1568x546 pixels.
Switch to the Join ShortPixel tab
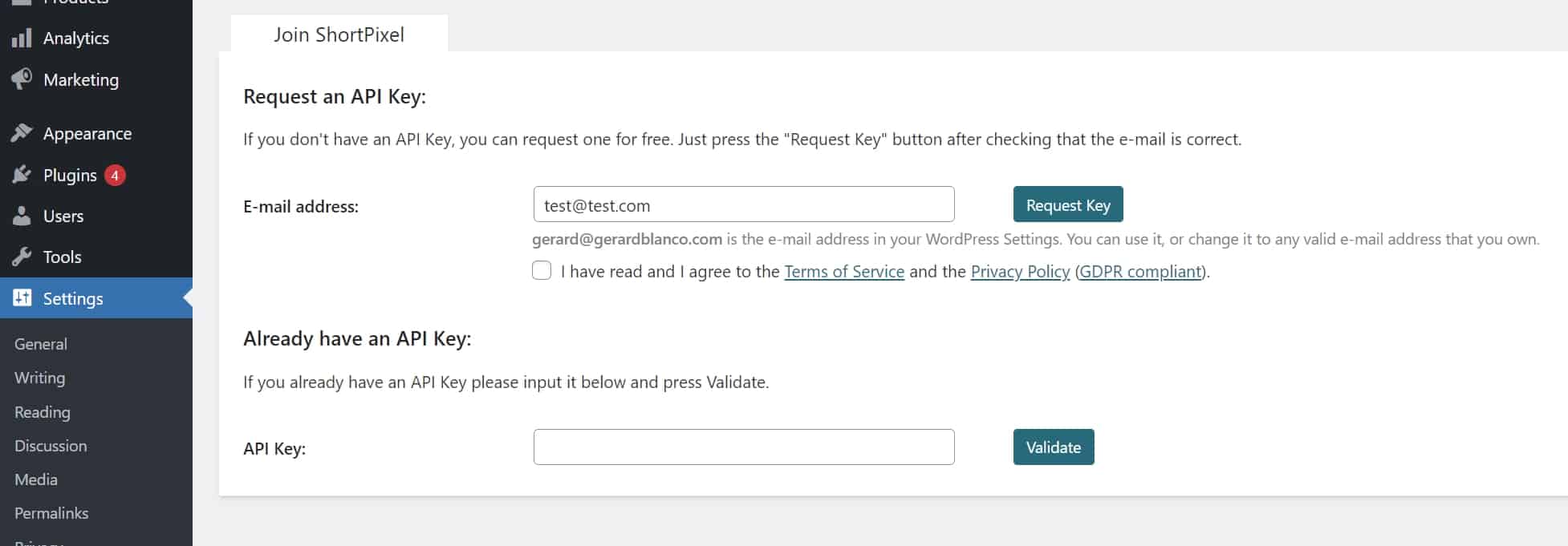(x=339, y=34)
